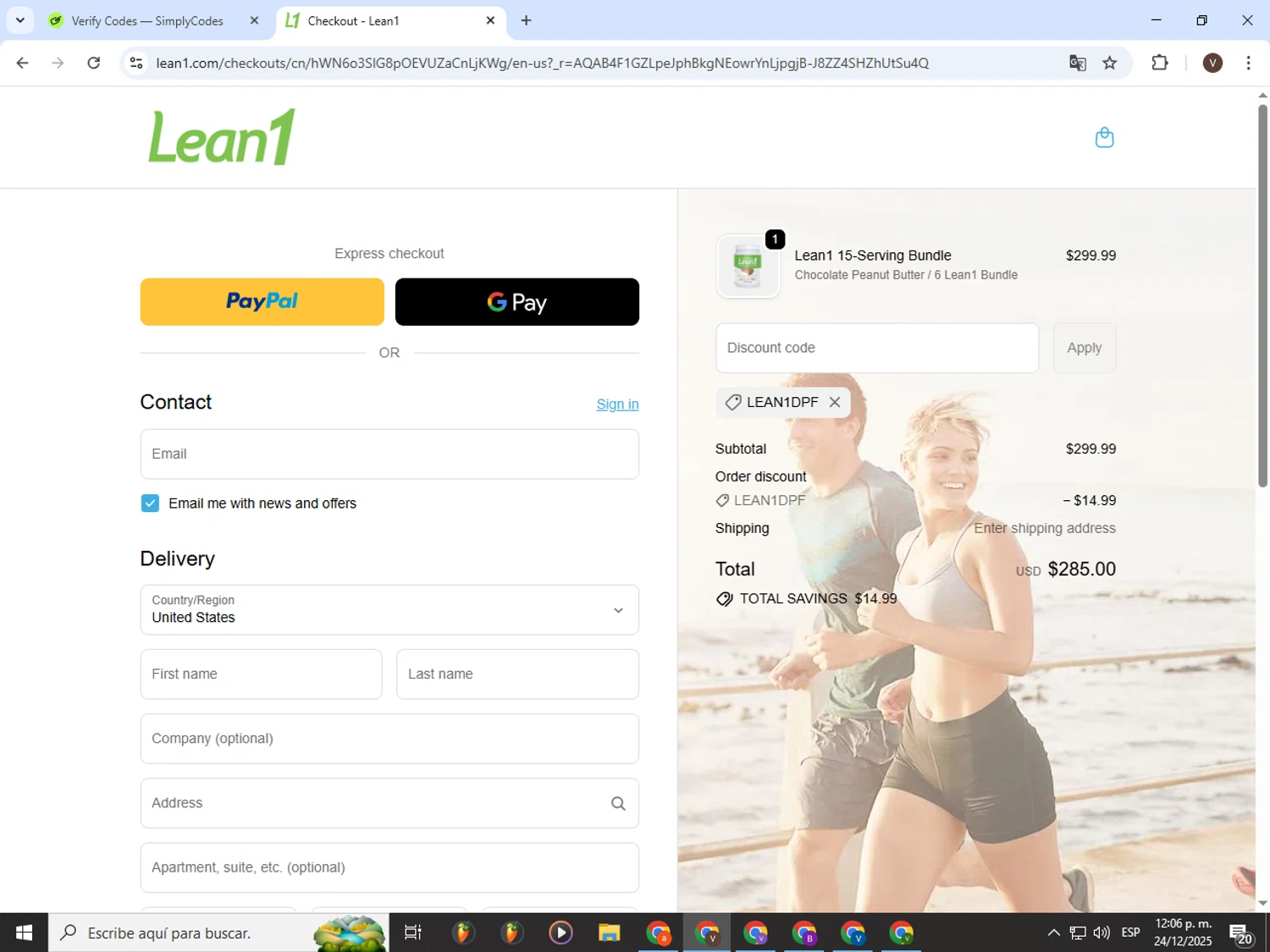Uncheck Email me with news and offers
The image size is (1270, 952).
tap(150, 504)
